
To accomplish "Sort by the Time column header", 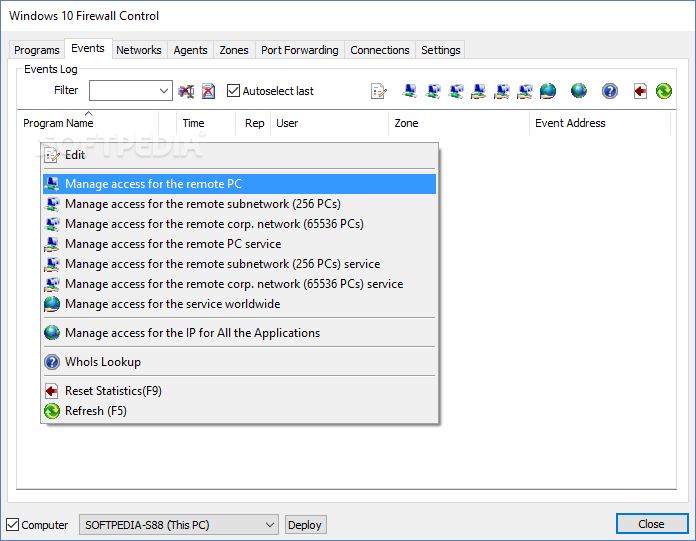I will click(x=206, y=123).
